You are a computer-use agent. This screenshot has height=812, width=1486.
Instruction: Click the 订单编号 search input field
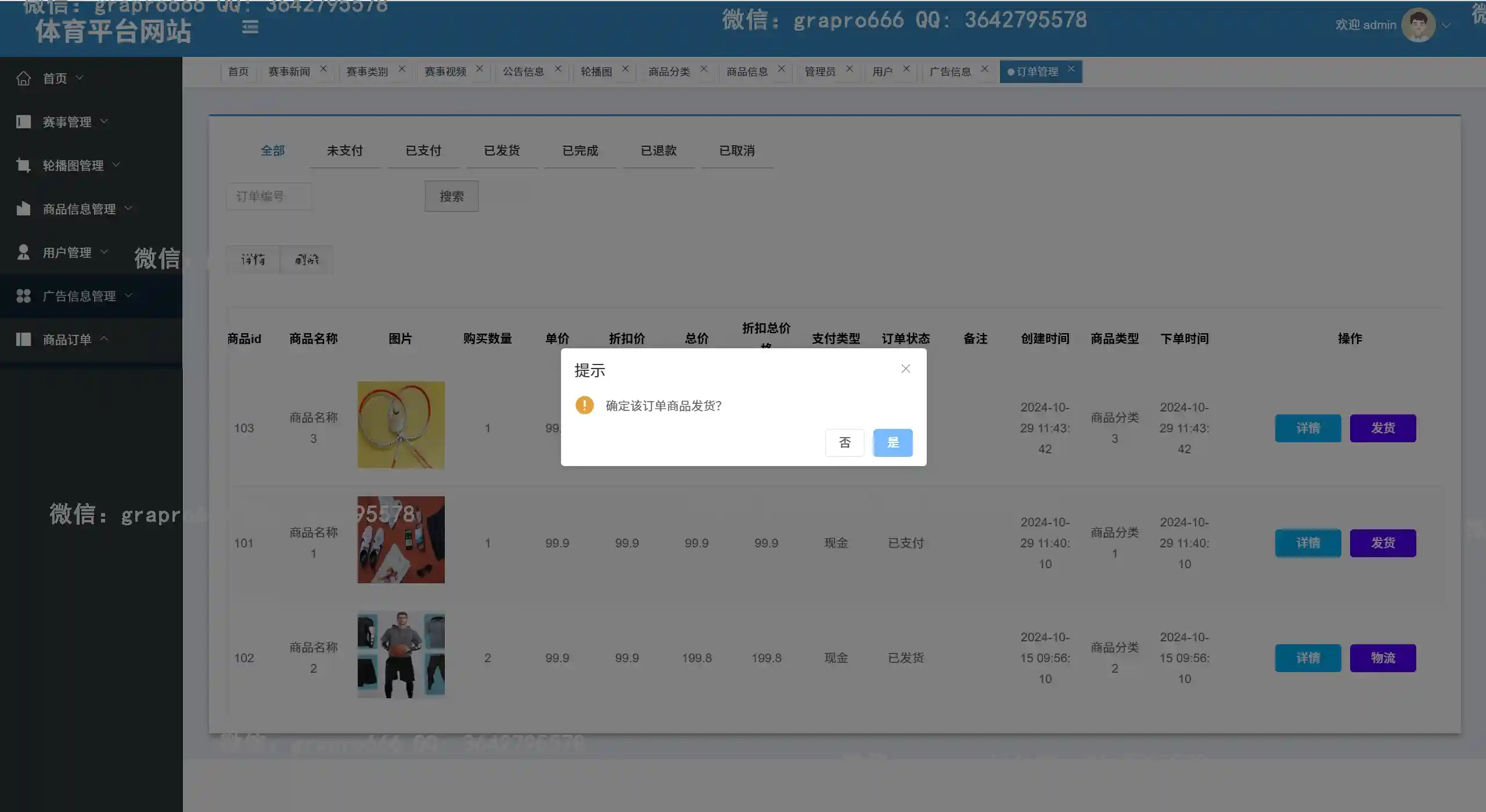pos(269,196)
